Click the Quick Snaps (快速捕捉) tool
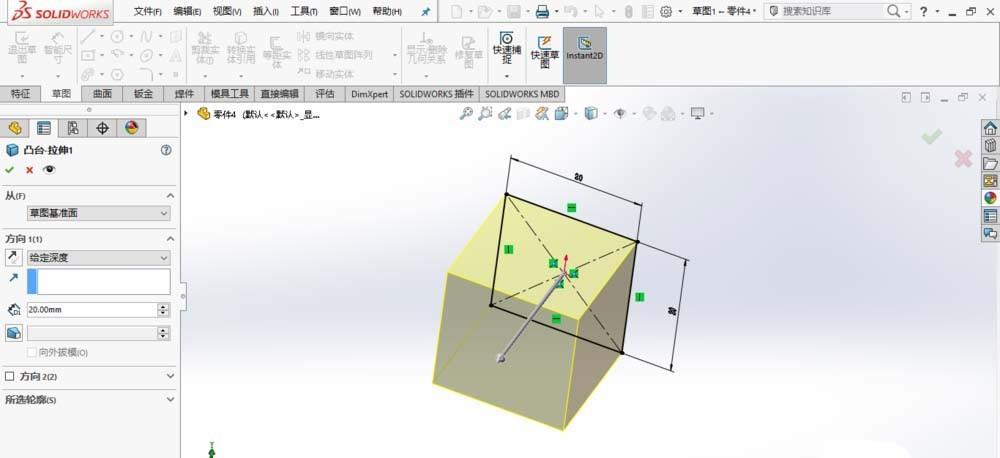This screenshot has width=1000, height=458. [x=507, y=48]
